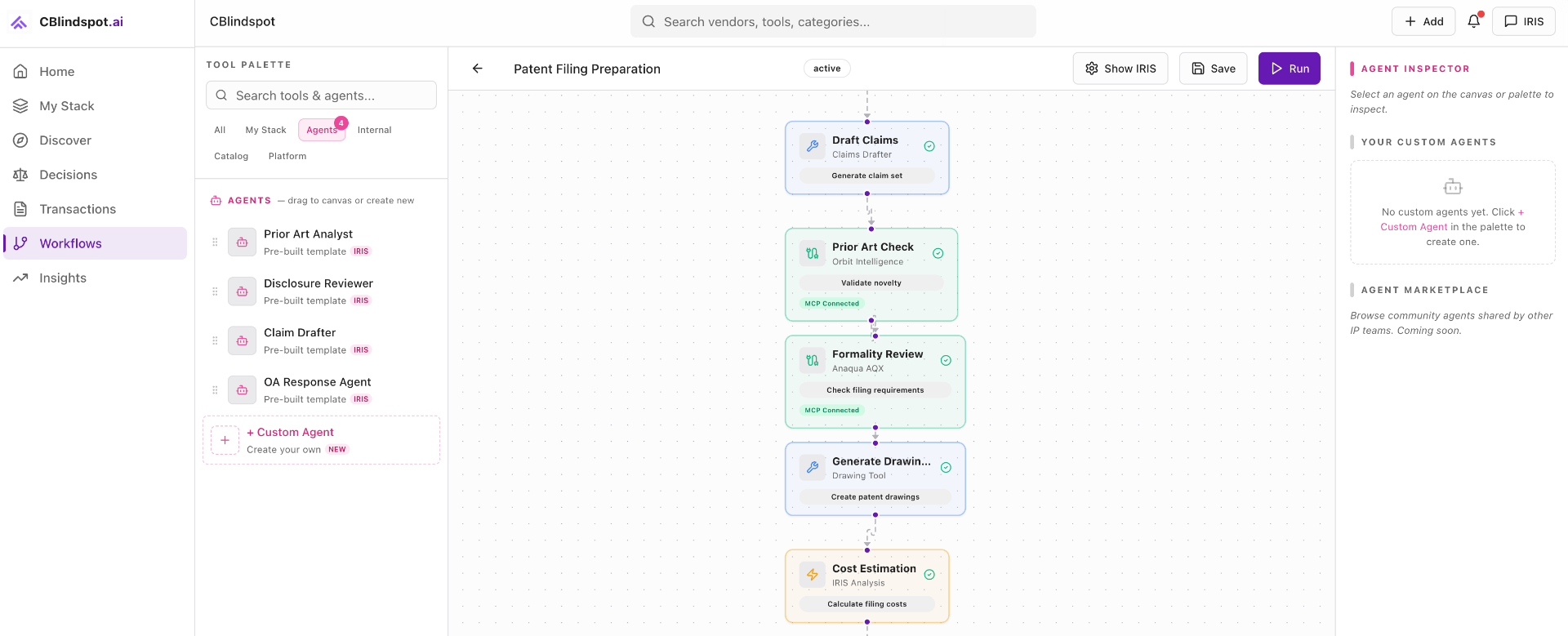Click the drag handle beside Claim Drafter
The width and height of the screenshot is (1568, 636).
(x=216, y=340)
